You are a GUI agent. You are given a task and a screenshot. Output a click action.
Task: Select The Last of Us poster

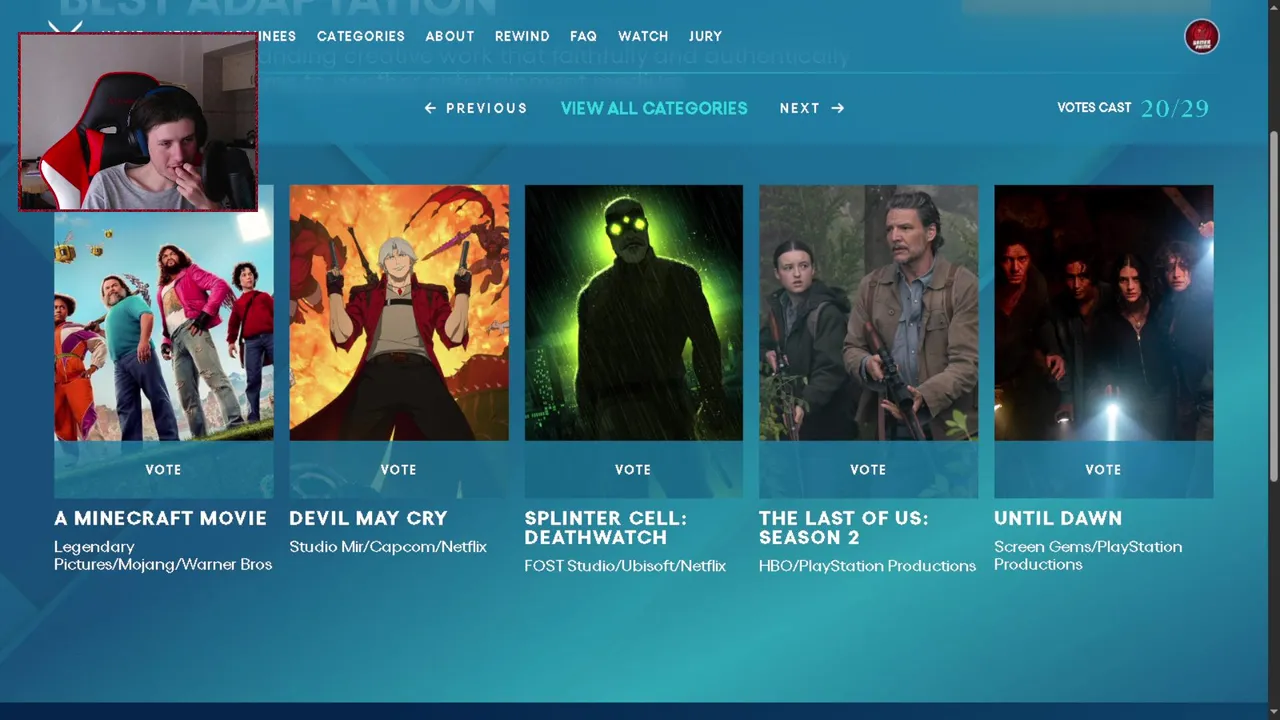(x=868, y=313)
